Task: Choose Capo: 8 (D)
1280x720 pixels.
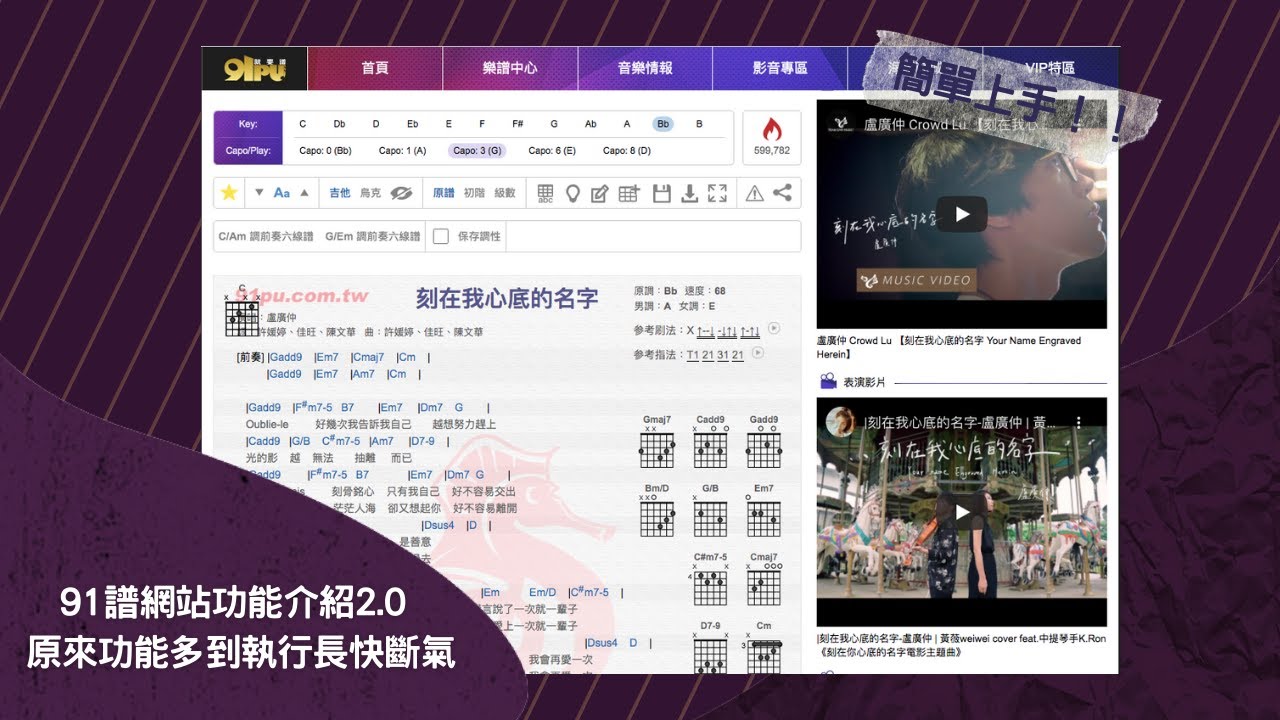Action: (x=627, y=151)
